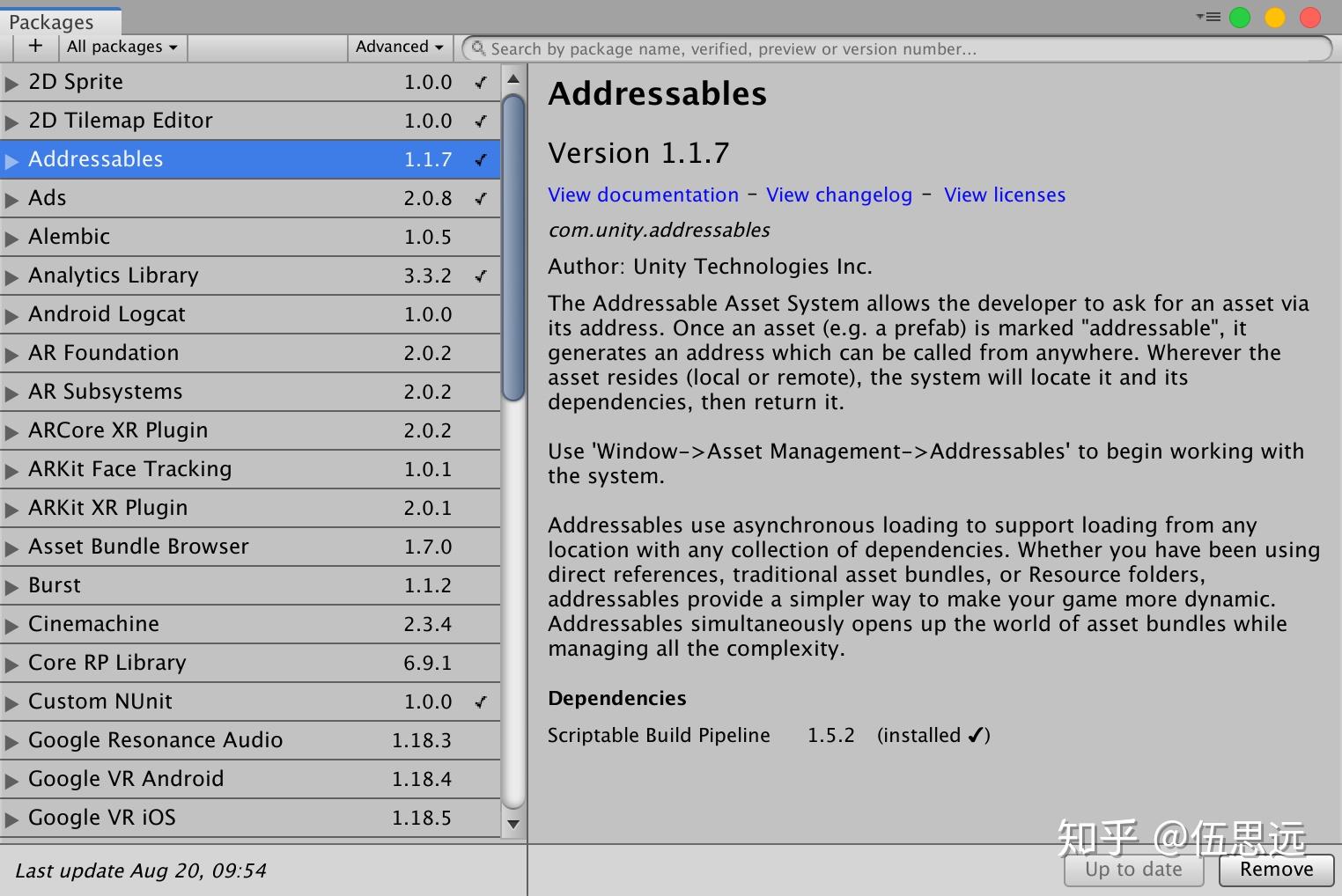
Task: Select the Packages tab
Action: pos(50,21)
